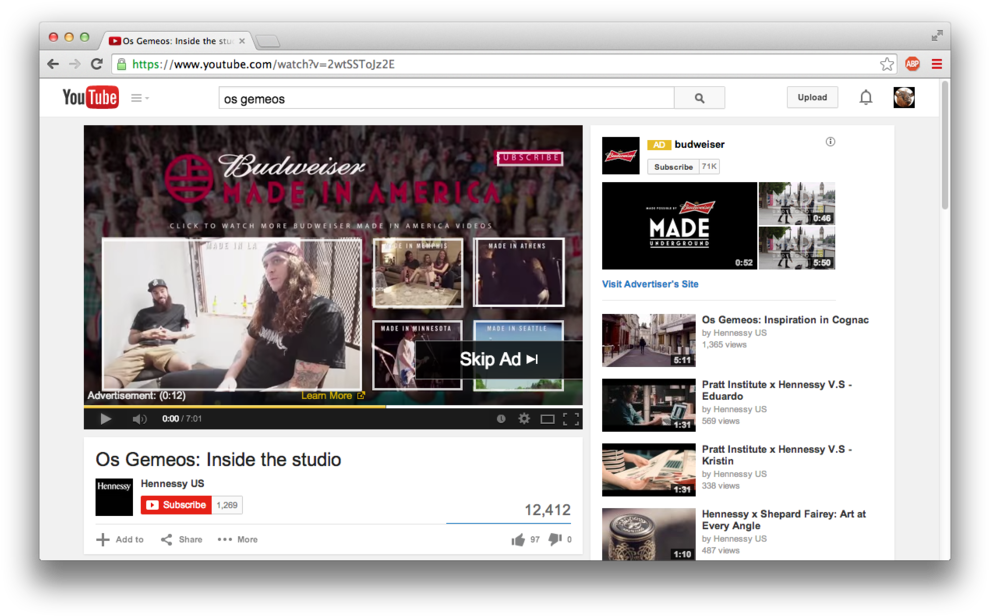989x616 pixels.
Task: Skip the Budweiser ad
Action: (499, 359)
